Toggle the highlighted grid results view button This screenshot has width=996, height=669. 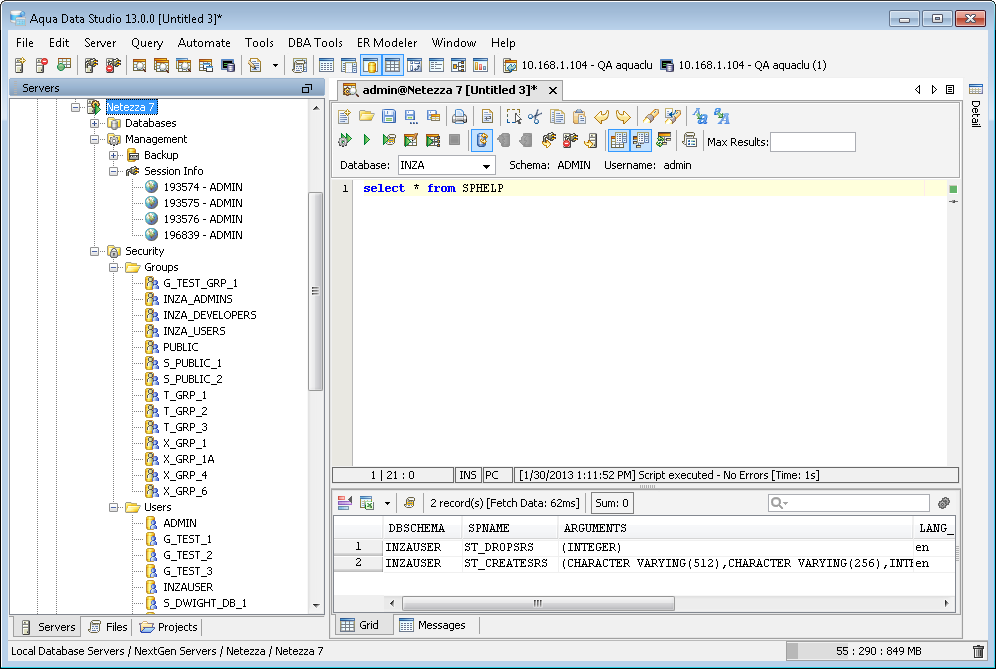coord(618,141)
